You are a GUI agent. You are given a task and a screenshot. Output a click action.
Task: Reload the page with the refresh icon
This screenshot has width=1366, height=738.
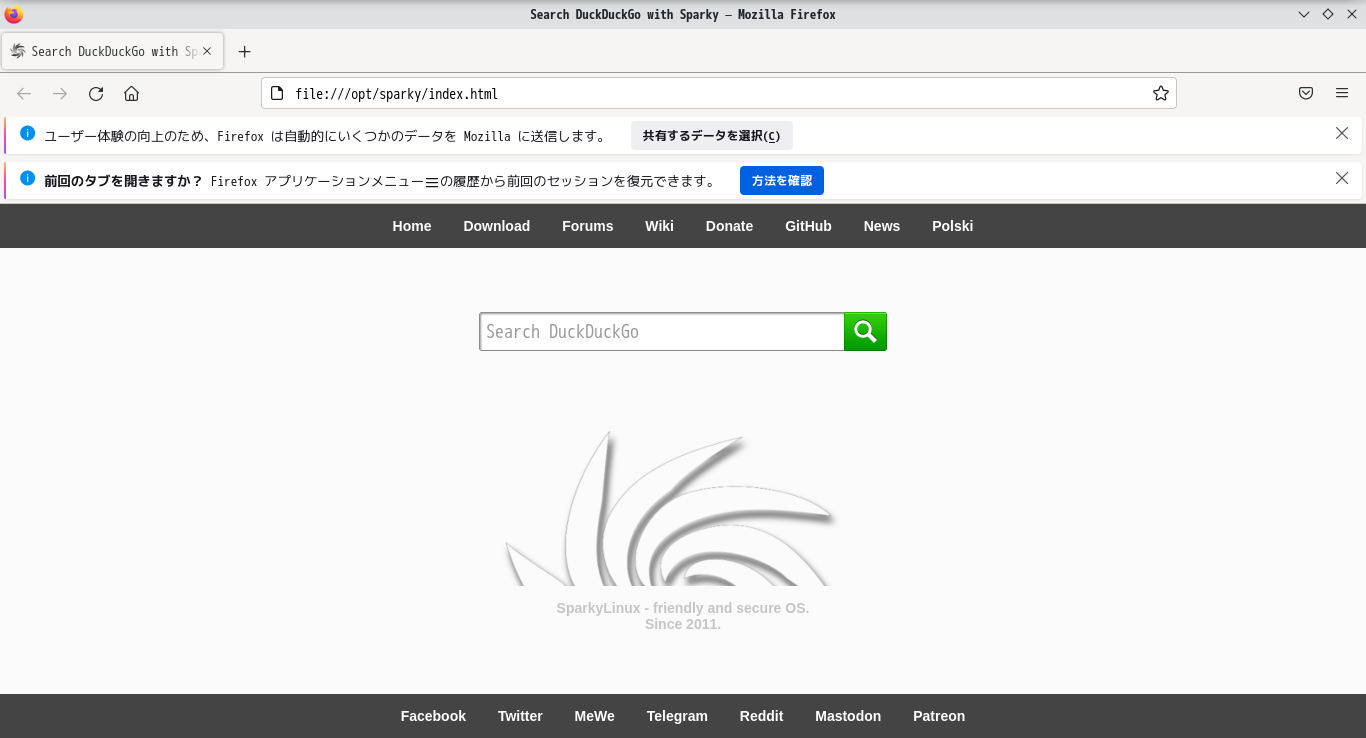pos(96,94)
